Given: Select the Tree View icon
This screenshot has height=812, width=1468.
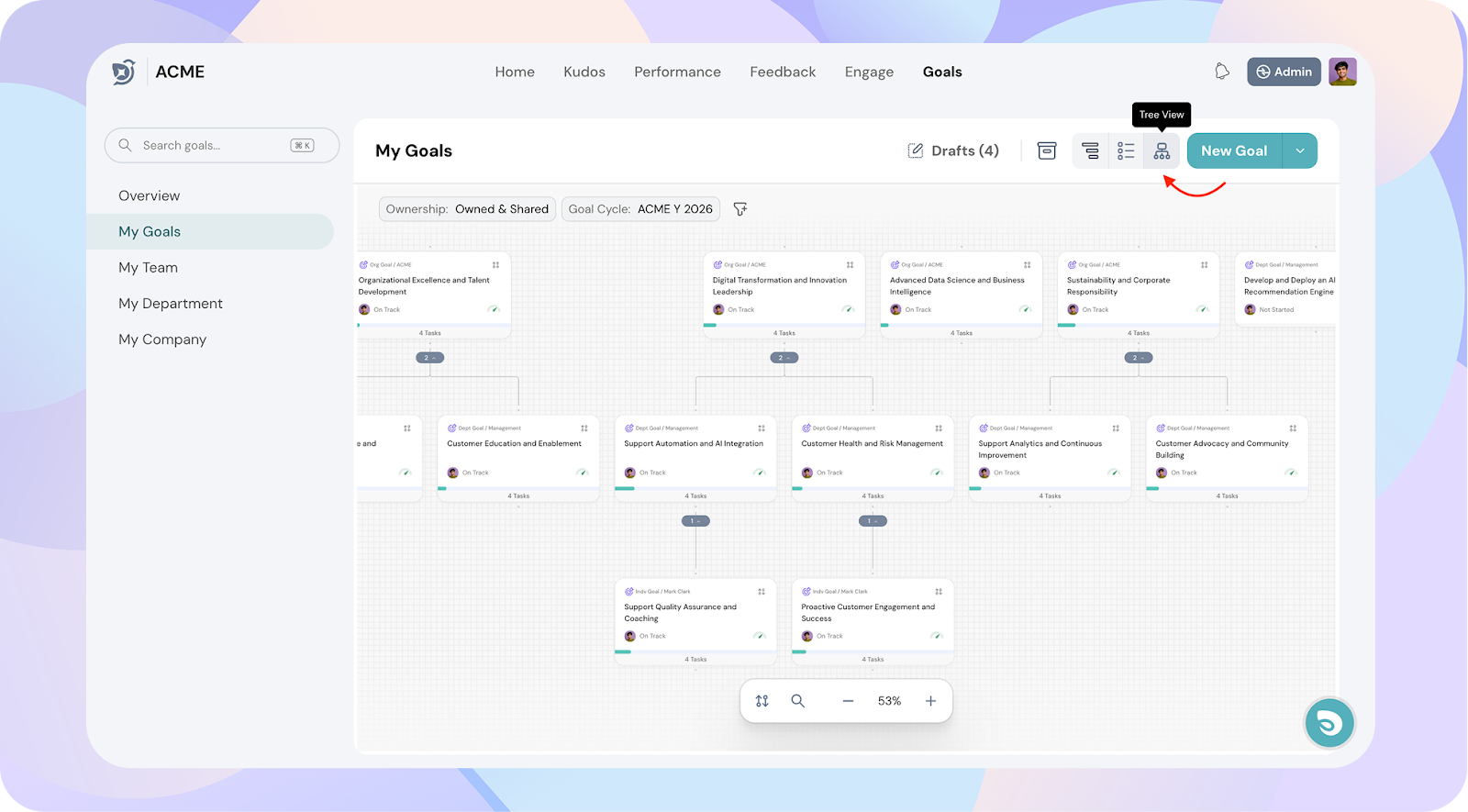Looking at the screenshot, I should [x=1162, y=150].
